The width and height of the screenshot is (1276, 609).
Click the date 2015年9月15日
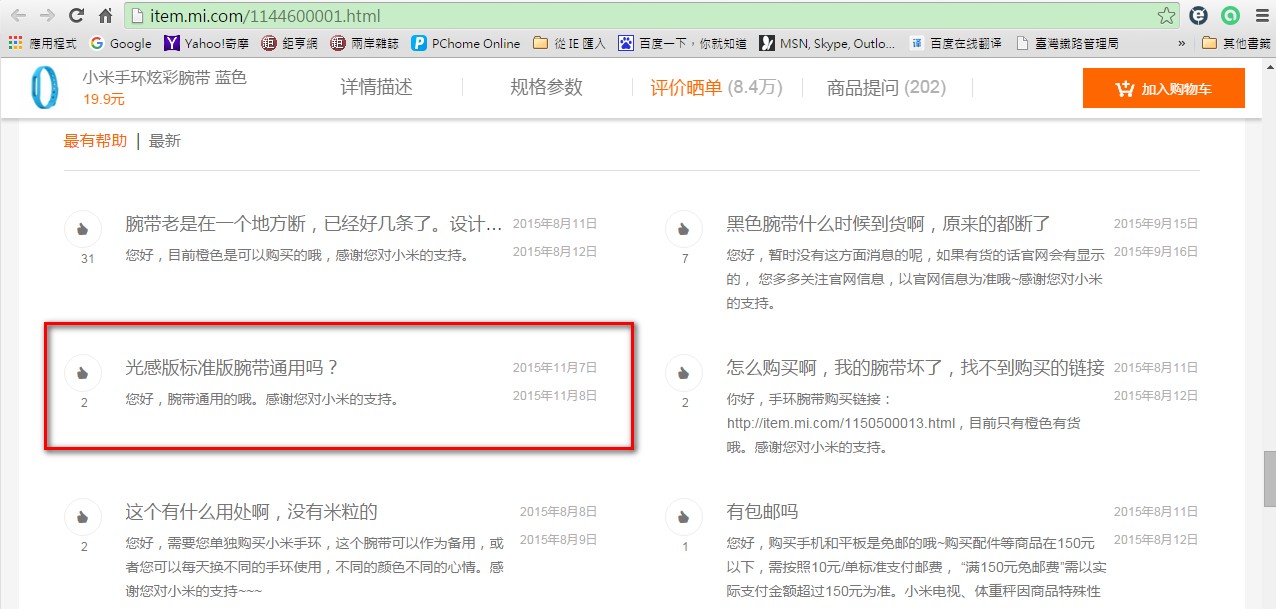click(1156, 223)
